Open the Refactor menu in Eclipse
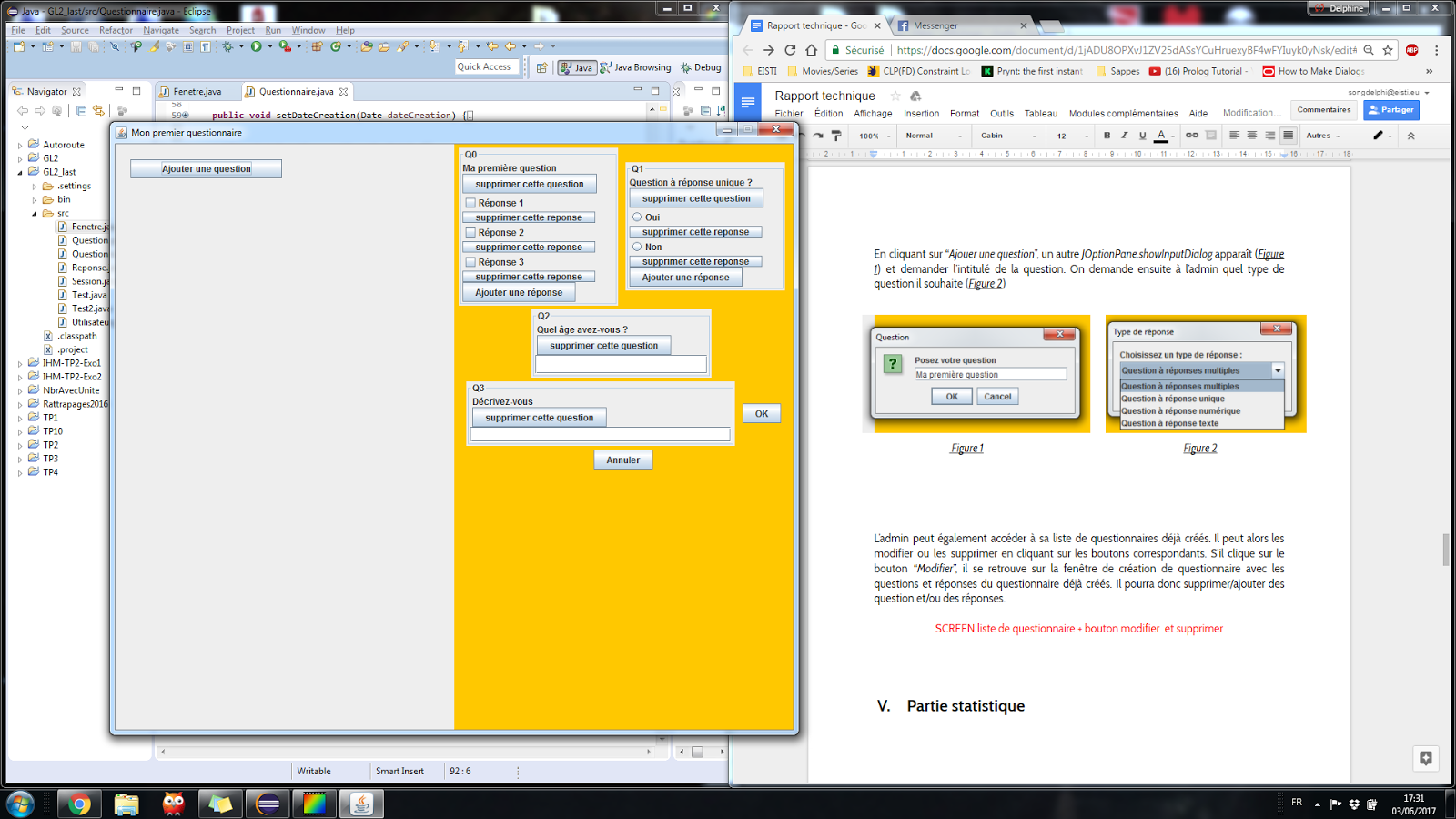This screenshot has width=1456, height=819. 116,30
